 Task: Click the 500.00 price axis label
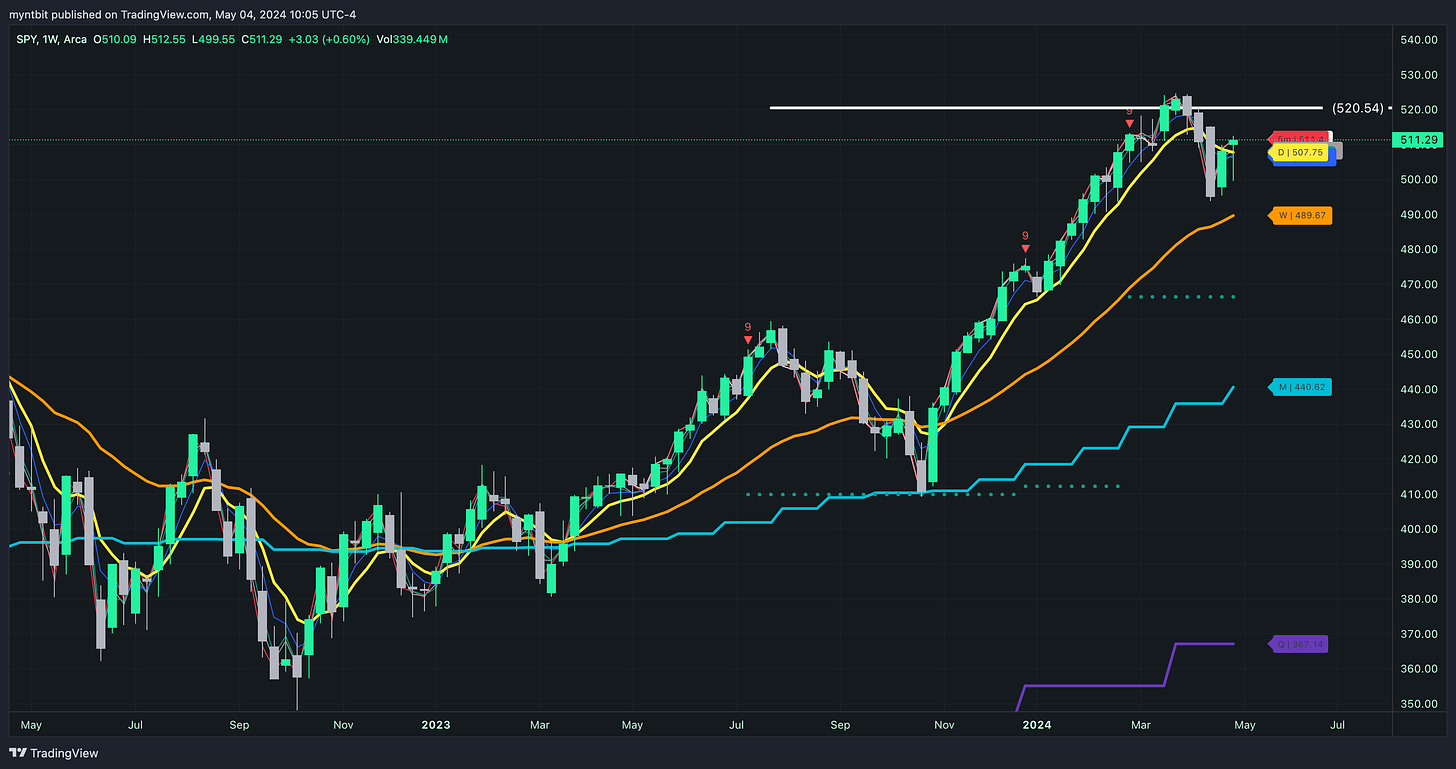coord(1418,180)
